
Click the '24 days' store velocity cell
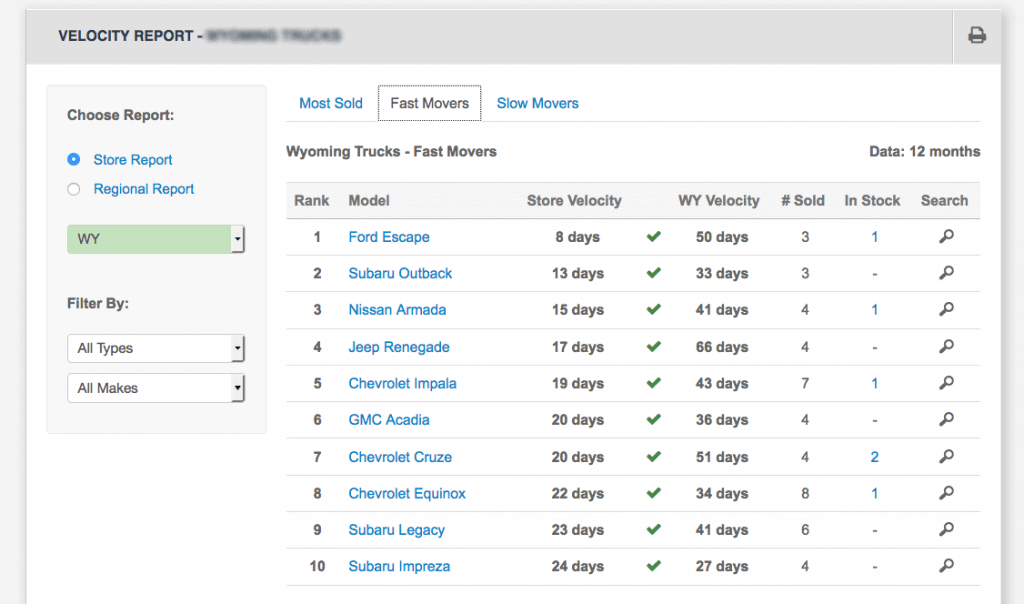point(577,567)
